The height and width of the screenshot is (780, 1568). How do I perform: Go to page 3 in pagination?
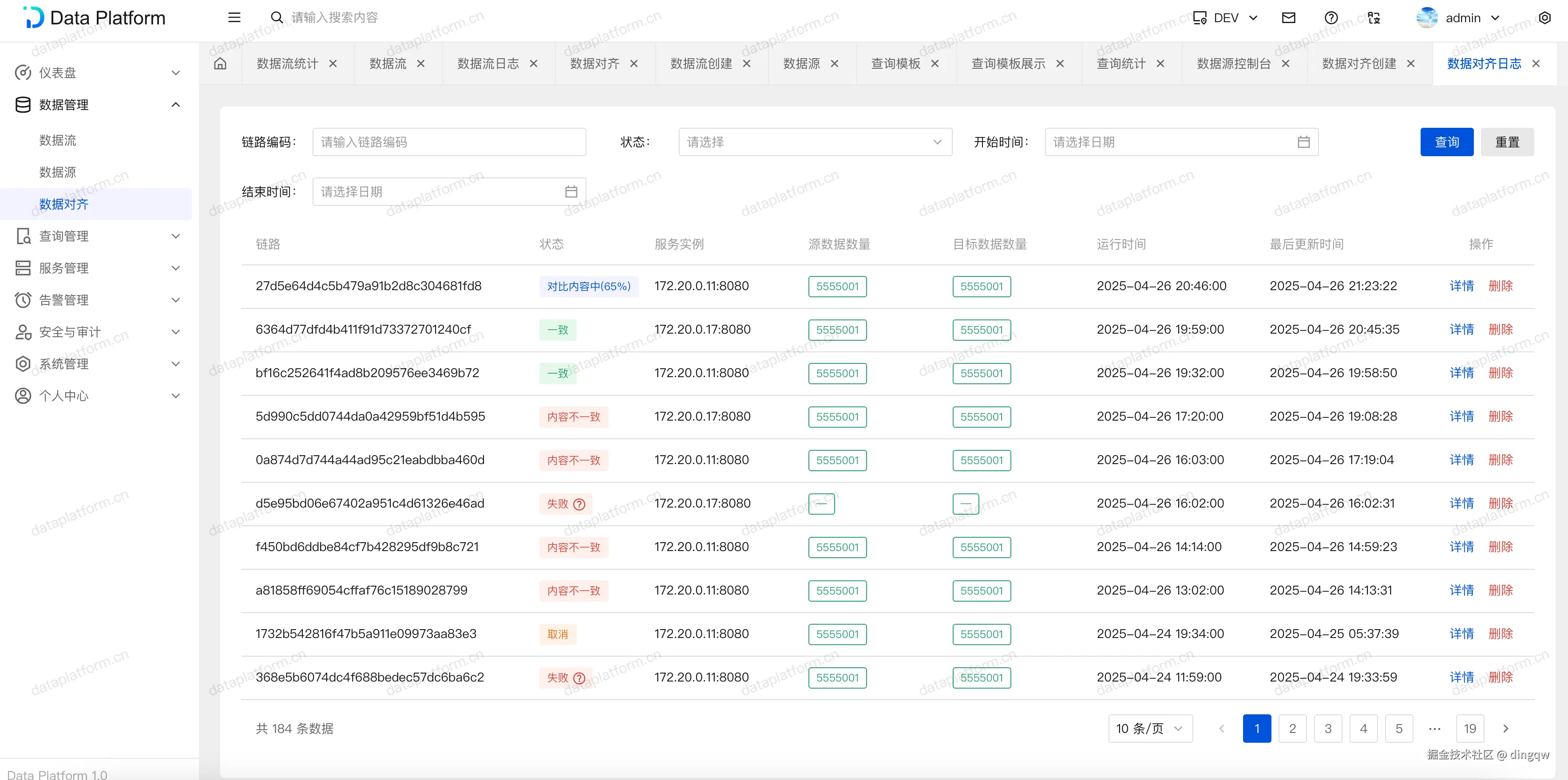pyautogui.click(x=1327, y=728)
